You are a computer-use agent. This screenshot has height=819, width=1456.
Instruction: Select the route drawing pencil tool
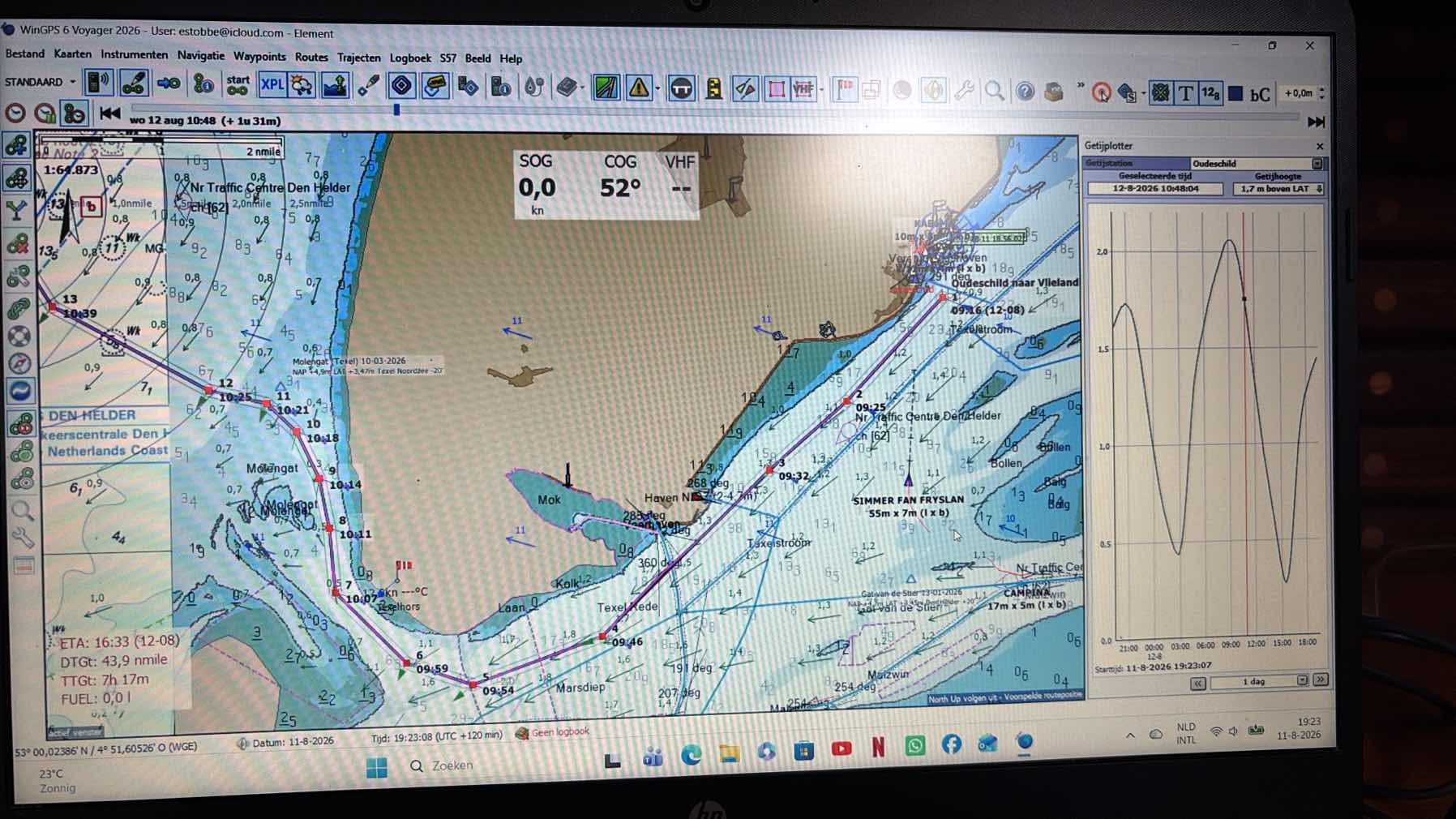tap(133, 83)
